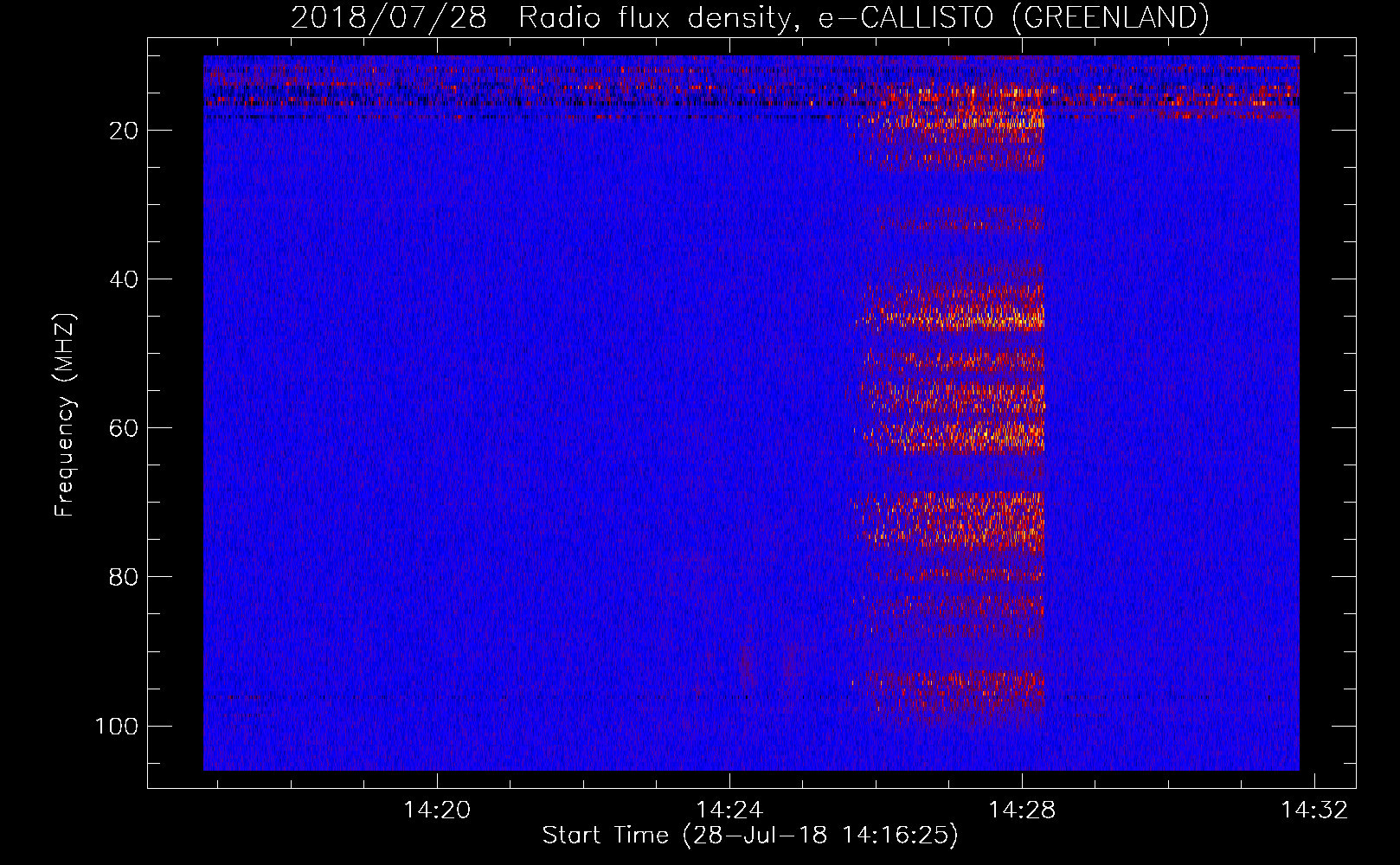The width and height of the screenshot is (1400, 865).
Task: Click the "Start Time (28-Jul-18 14:16:25)" label
Action: (750, 836)
